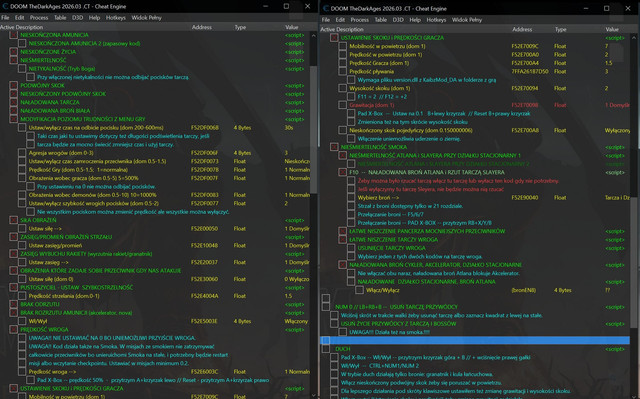Image resolution: width=640 pixels, height=399 pixels.
Task: Toggle NAŁADOWANA BROŃ BIAŁA checkbox
Action: tap(13, 111)
